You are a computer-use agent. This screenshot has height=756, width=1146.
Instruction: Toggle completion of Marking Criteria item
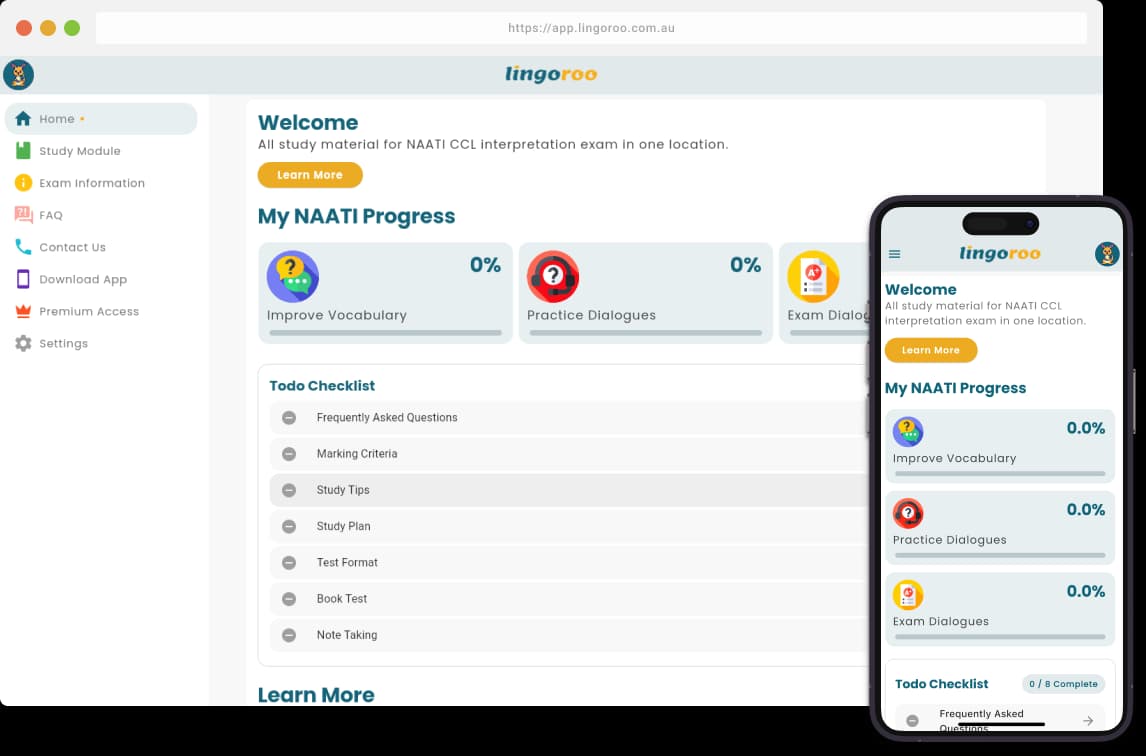point(289,453)
